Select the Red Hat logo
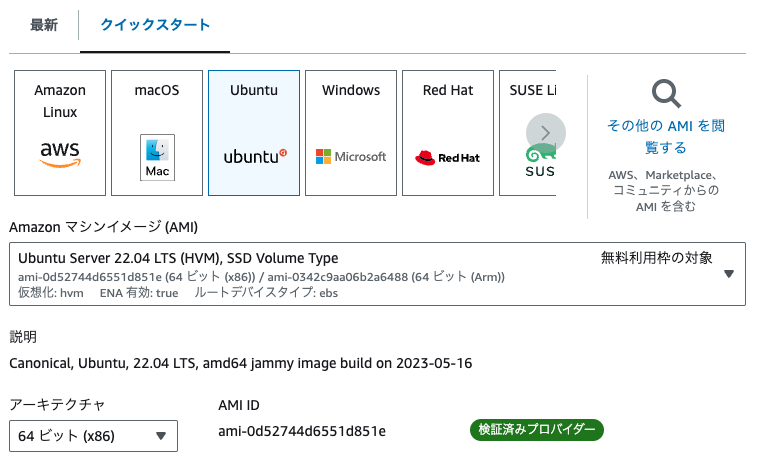 [447, 157]
